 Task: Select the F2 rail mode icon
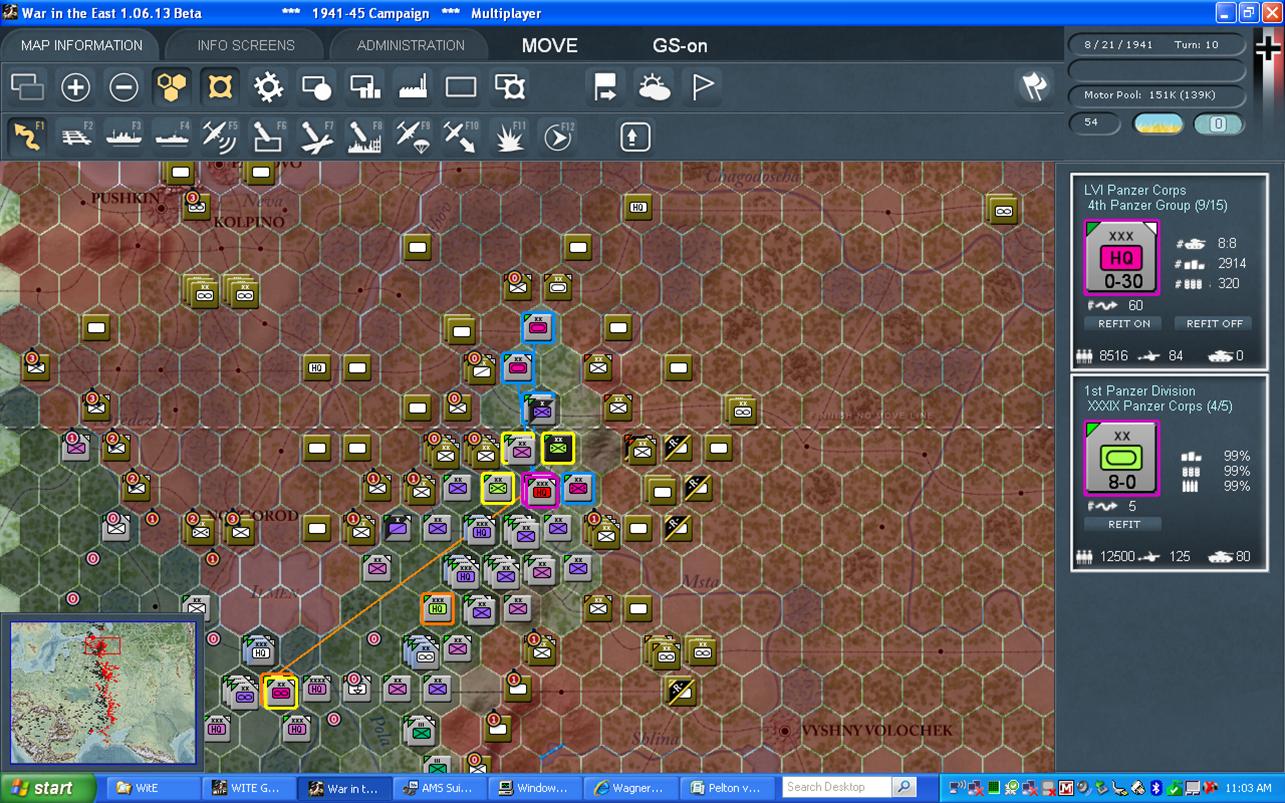(x=76, y=136)
